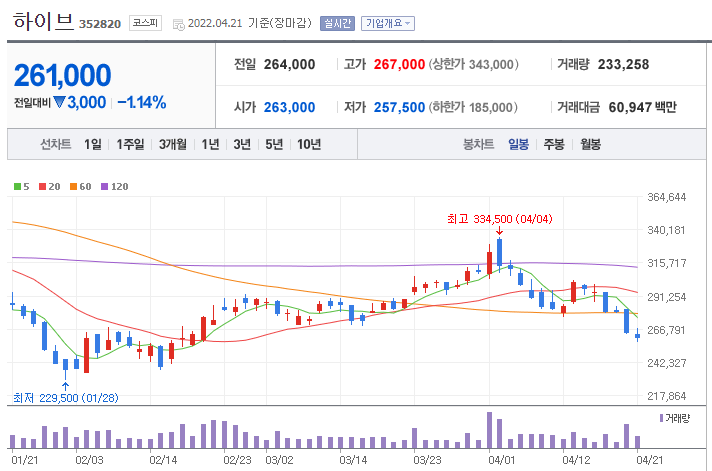Click the 상한가 343,000 text

point(474,64)
